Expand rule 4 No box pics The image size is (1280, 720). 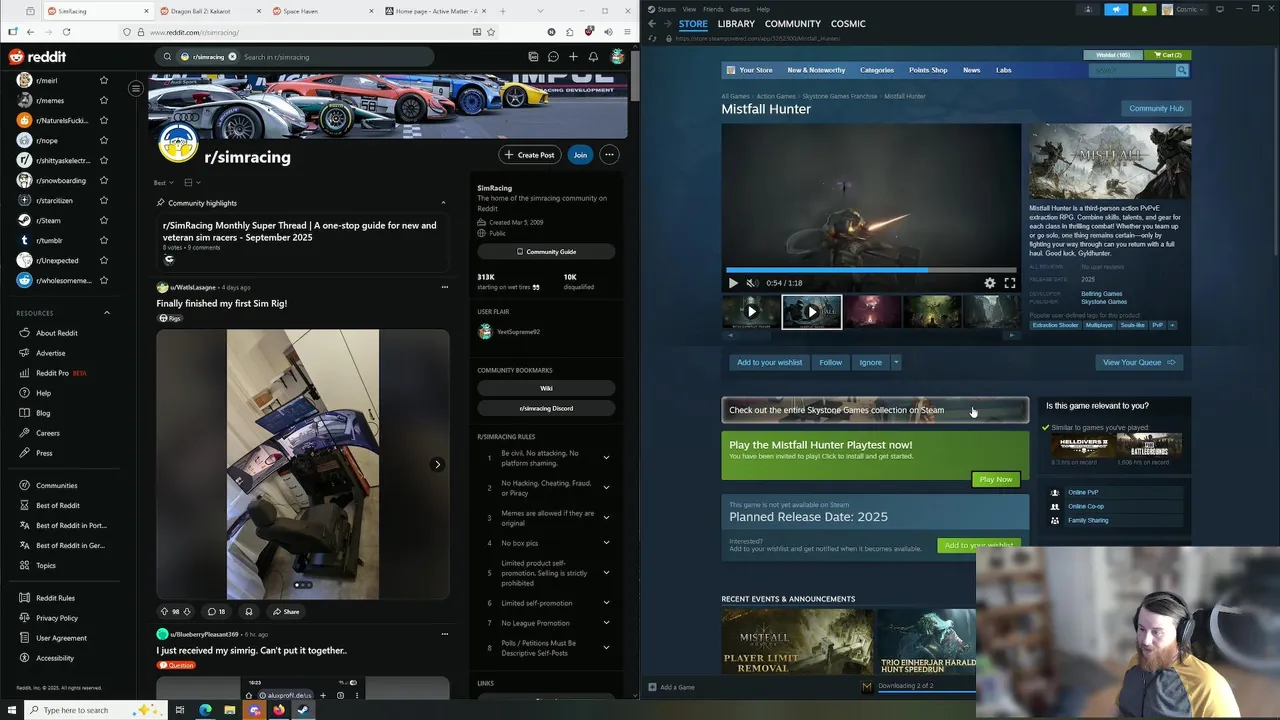click(x=606, y=543)
